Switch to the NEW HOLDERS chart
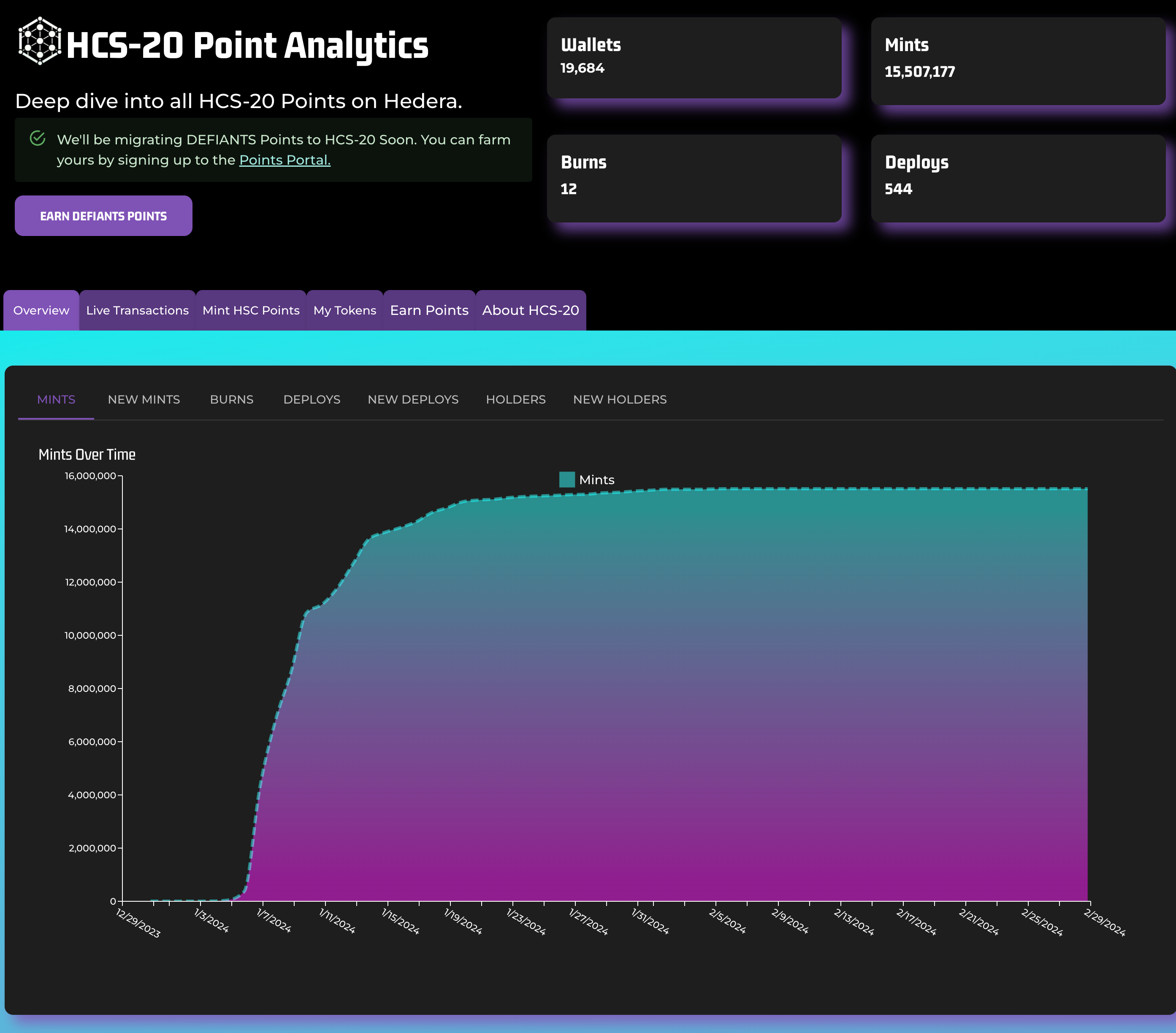 click(x=619, y=399)
